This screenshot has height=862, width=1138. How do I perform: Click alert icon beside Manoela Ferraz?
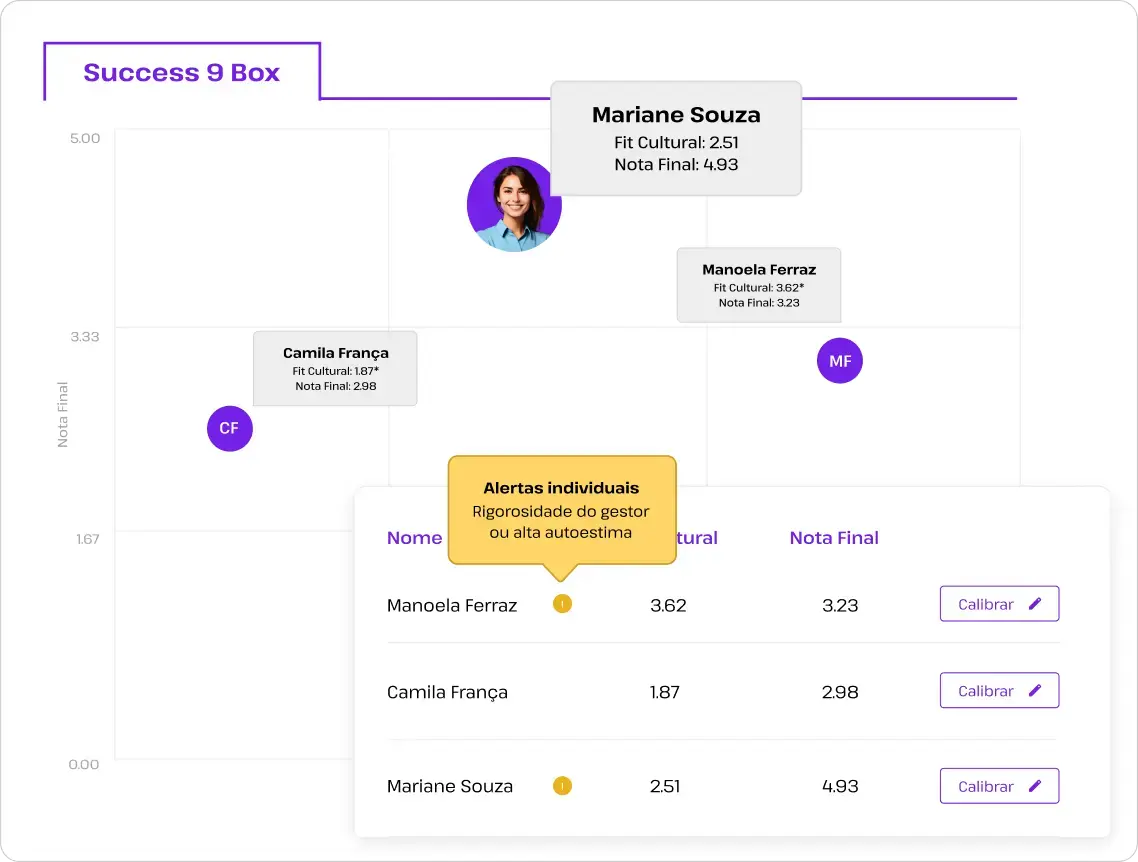pyautogui.click(x=562, y=603)
